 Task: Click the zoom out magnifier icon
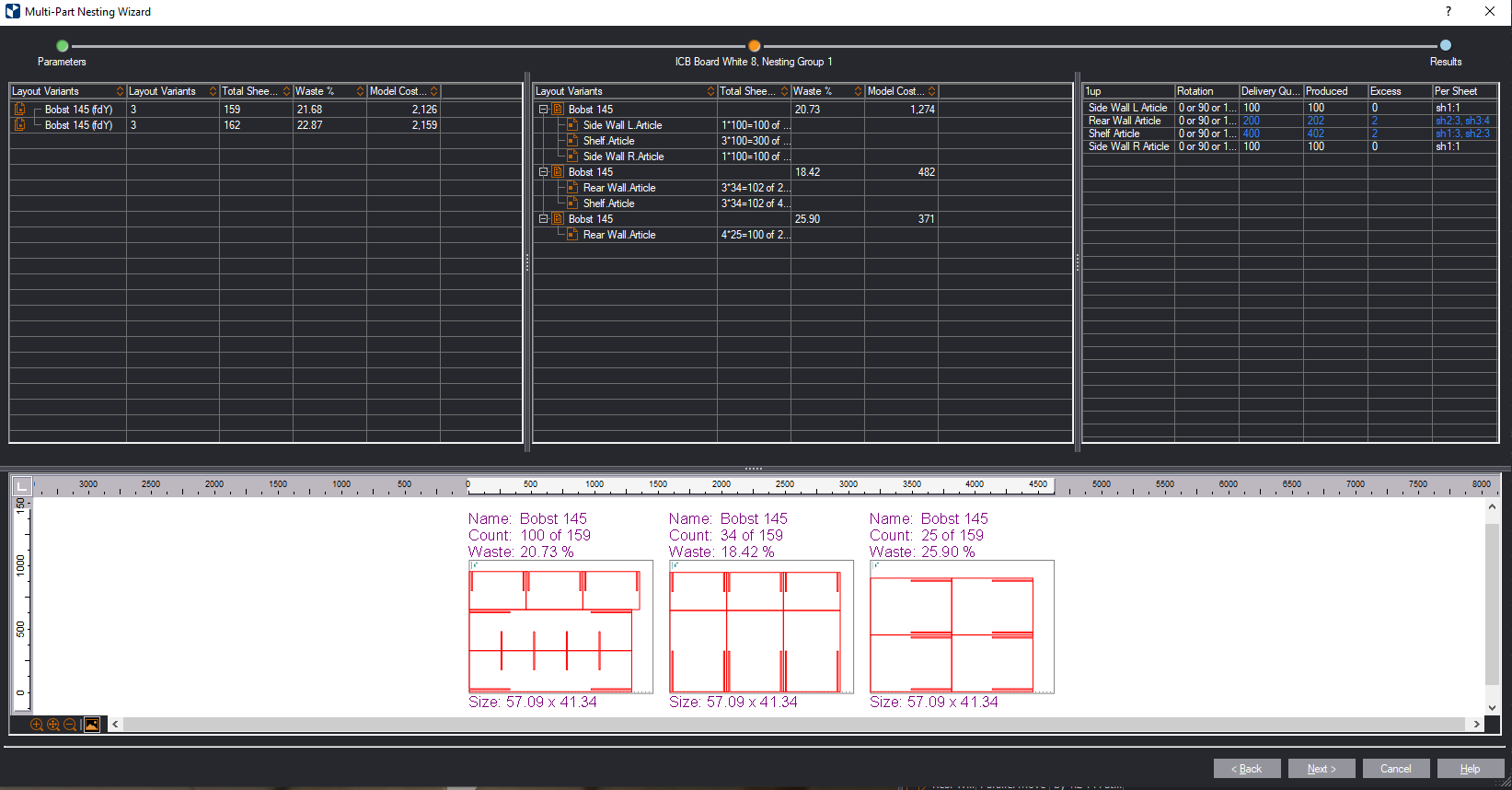[x=70, y=725]
